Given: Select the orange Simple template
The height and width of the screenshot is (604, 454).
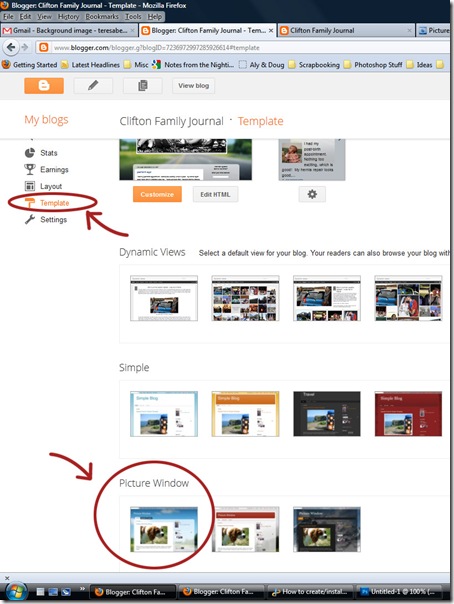Looking at the screenshot, I should (245, 414).
